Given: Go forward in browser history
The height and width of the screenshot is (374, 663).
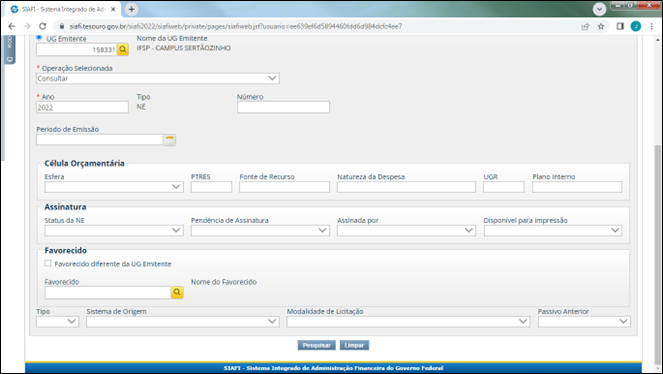Looking at the screenshot, I should tap(27, 26).
